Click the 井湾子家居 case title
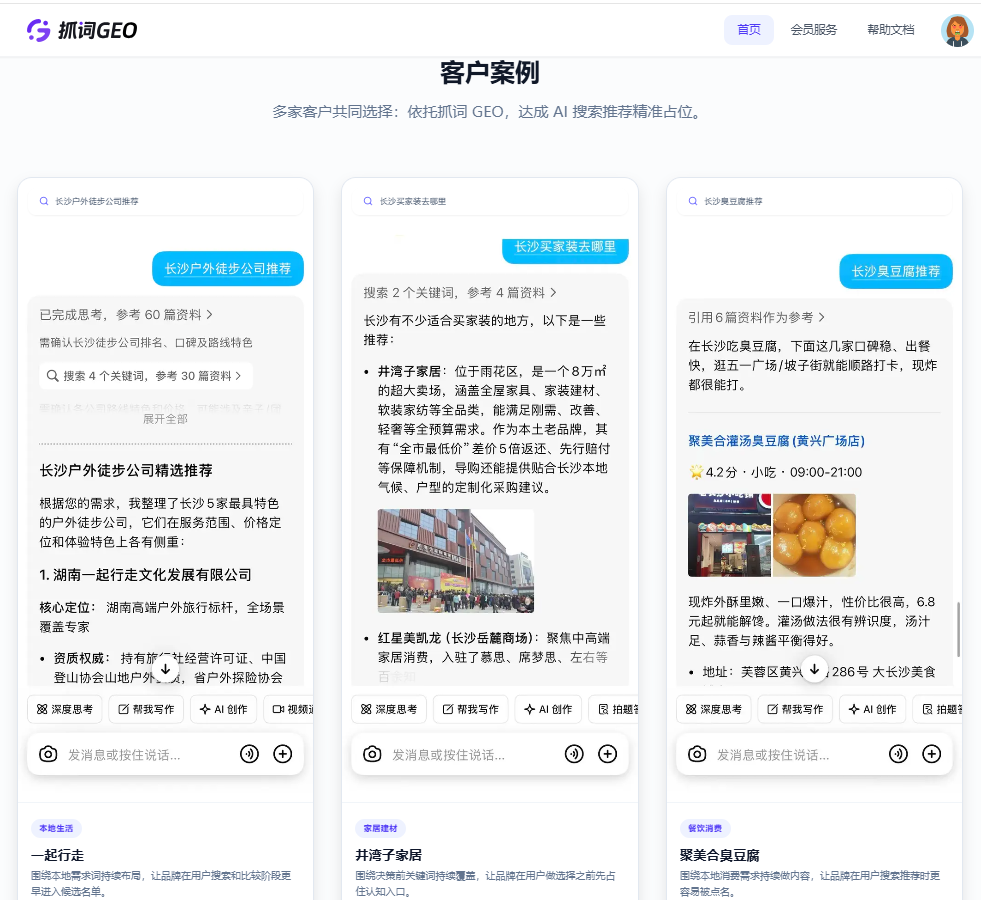 (389, 855)
